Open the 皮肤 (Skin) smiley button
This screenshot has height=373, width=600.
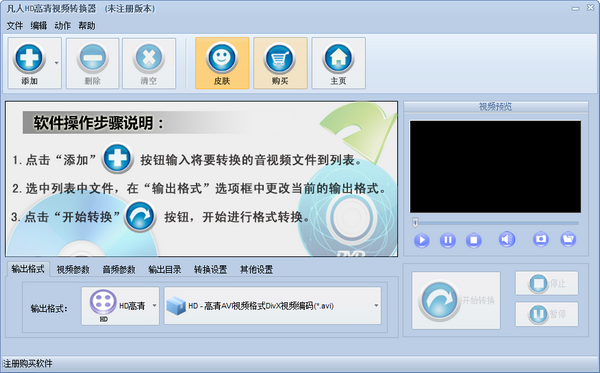(x=222, y=63)
